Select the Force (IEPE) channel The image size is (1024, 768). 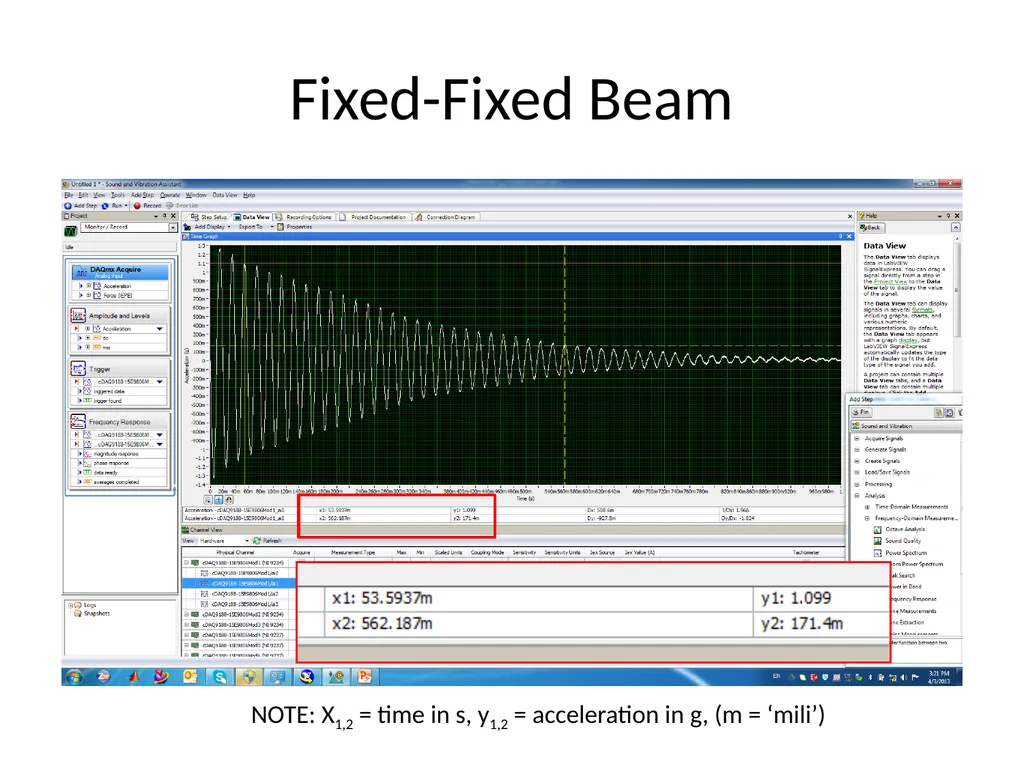point(118,295)
